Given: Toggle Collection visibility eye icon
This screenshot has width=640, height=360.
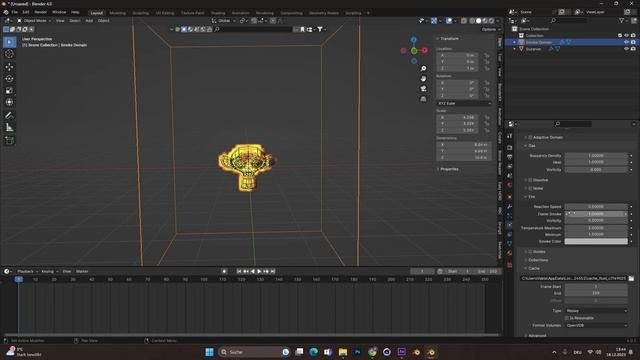Looking at the screenshot, I should (x=626, y=36).
